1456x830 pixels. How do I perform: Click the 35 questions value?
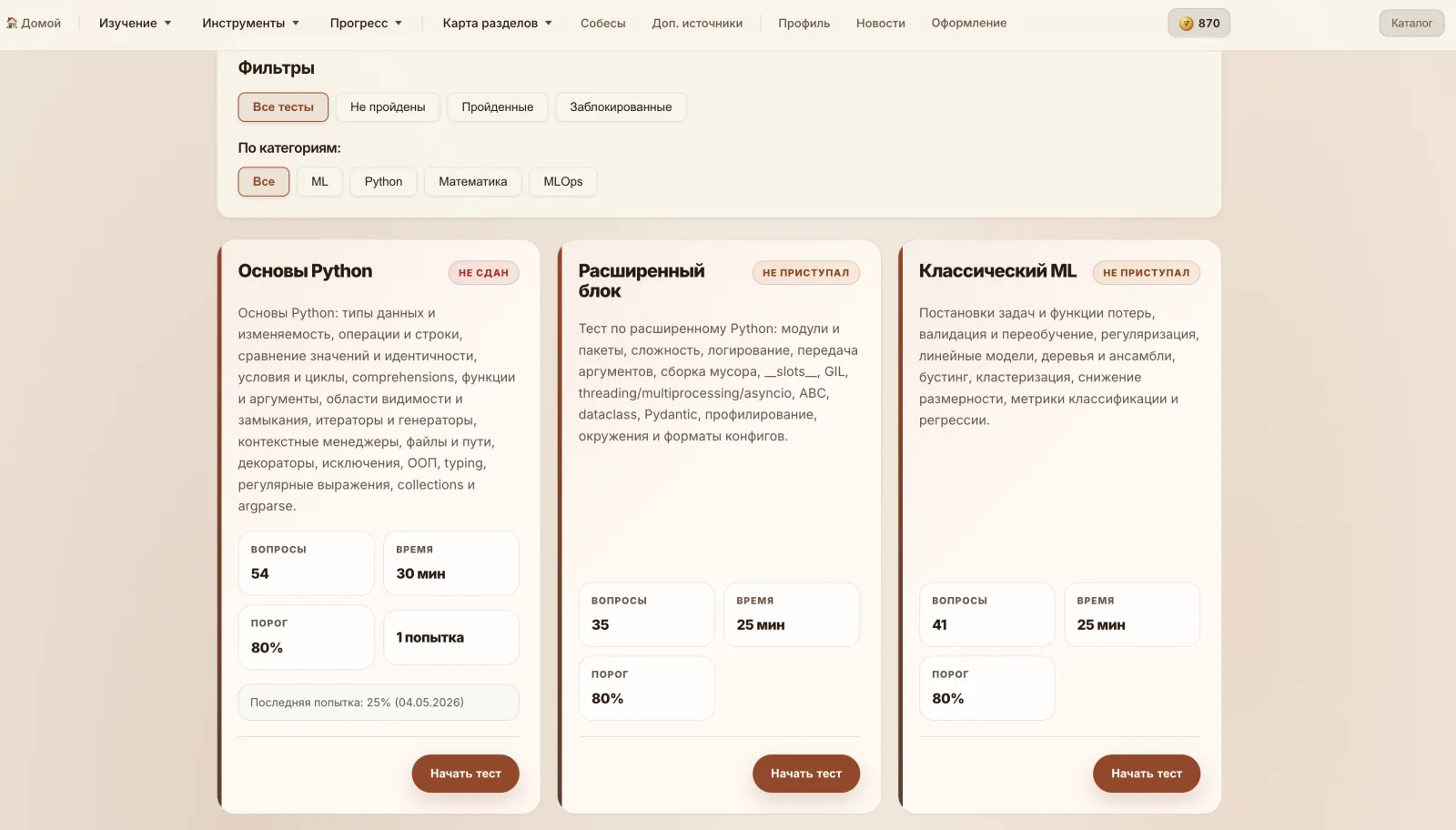click(601, 624)
